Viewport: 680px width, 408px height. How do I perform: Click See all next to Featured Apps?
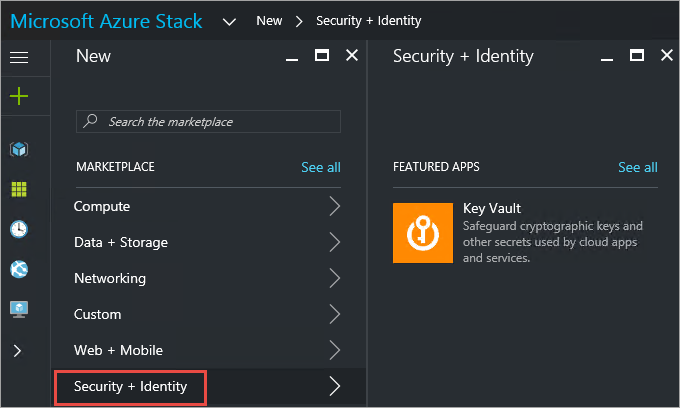[x=637, y=167]
